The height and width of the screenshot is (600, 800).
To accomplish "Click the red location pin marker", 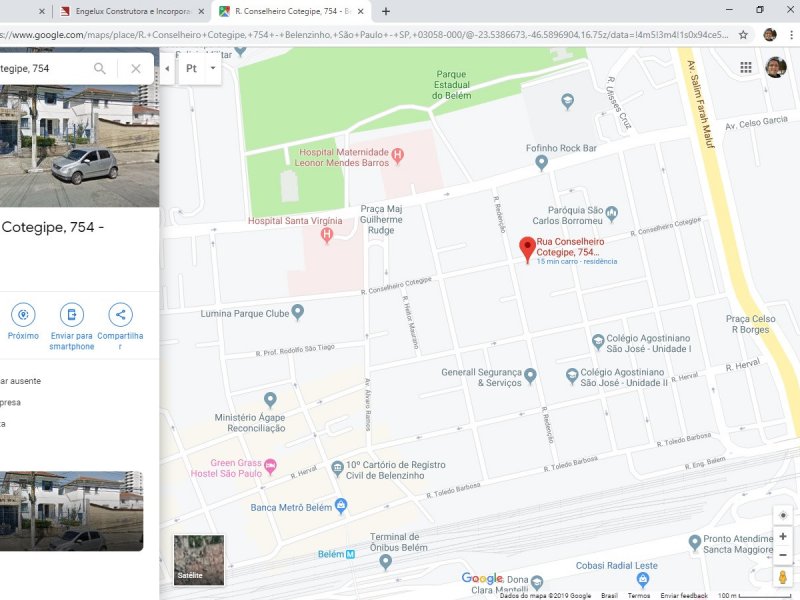I will [x=527, y=249].
